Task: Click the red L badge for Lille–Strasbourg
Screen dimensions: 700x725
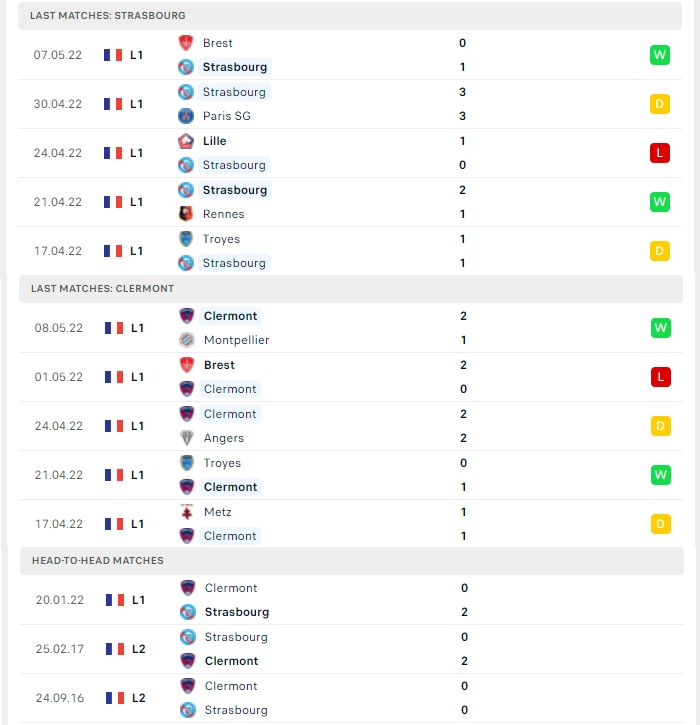Action: (x=660, y=153)
